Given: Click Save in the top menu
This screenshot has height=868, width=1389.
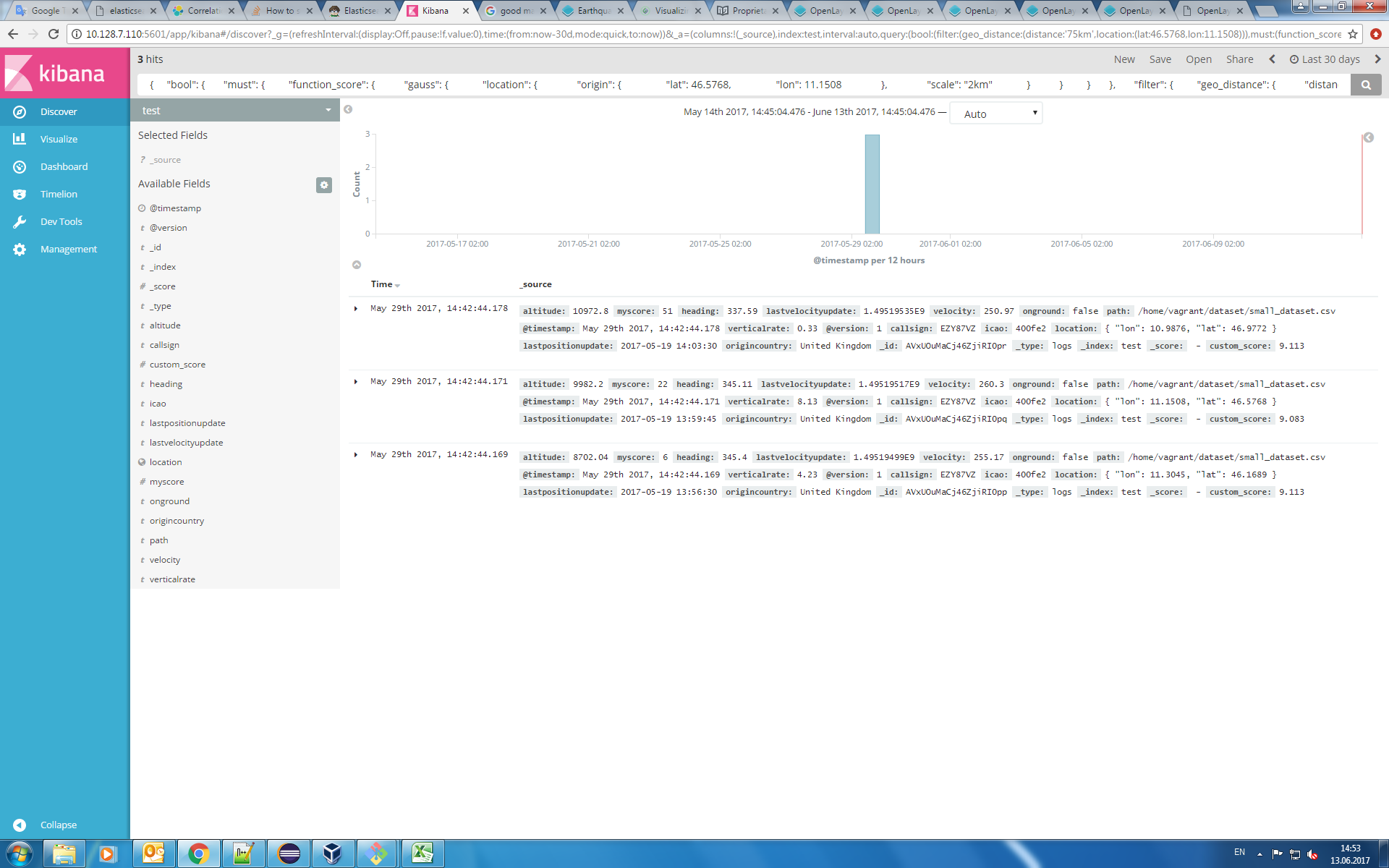Looking at the screenshot, I should (1160, 59).
